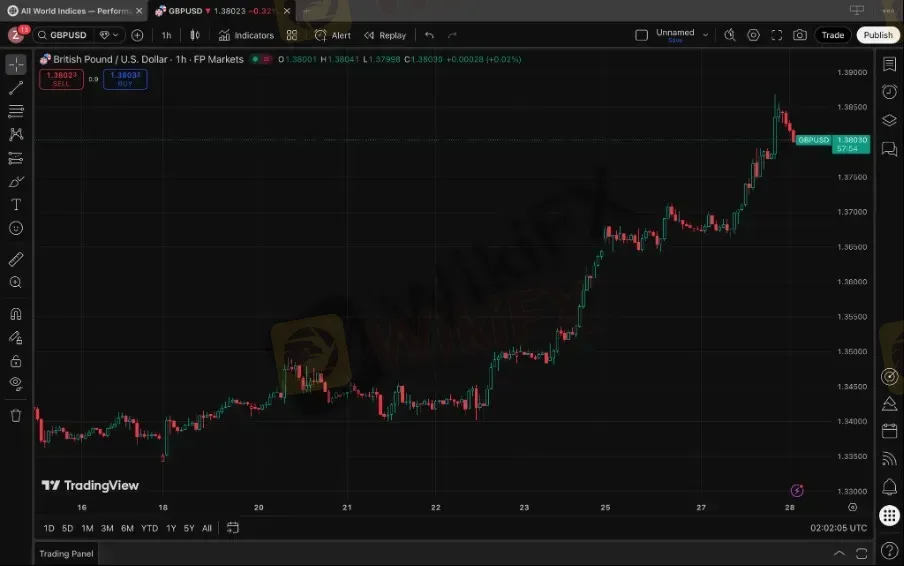Select the brush drawing tool

[16, 182]
